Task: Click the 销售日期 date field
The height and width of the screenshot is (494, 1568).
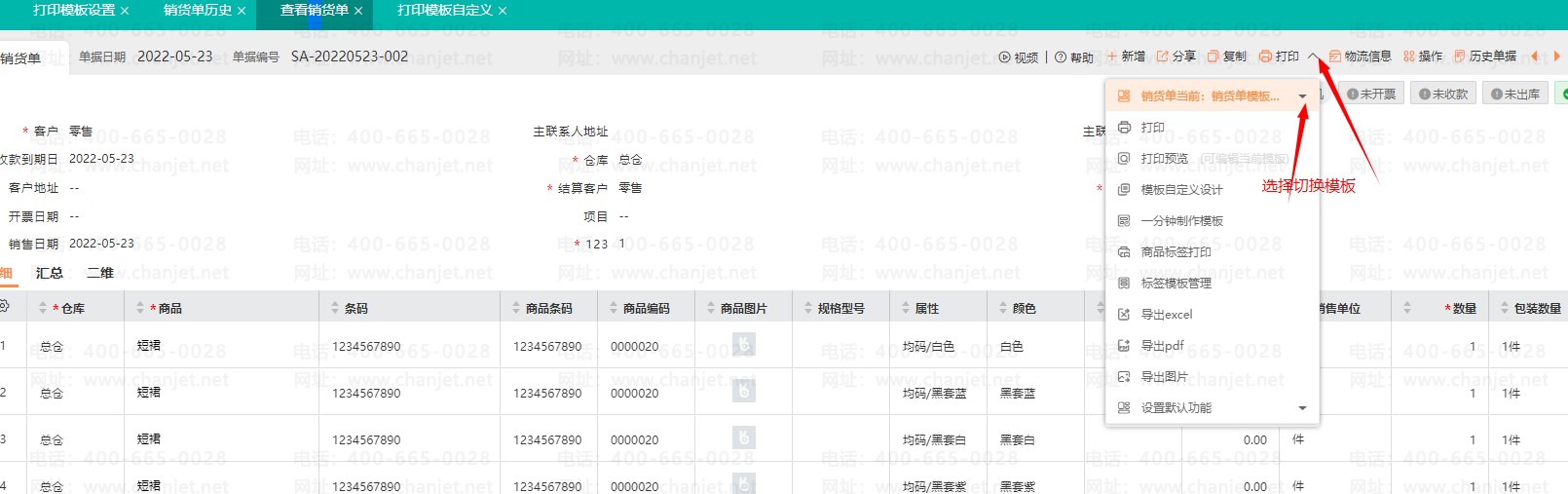Action: click(x=101, y=244)
